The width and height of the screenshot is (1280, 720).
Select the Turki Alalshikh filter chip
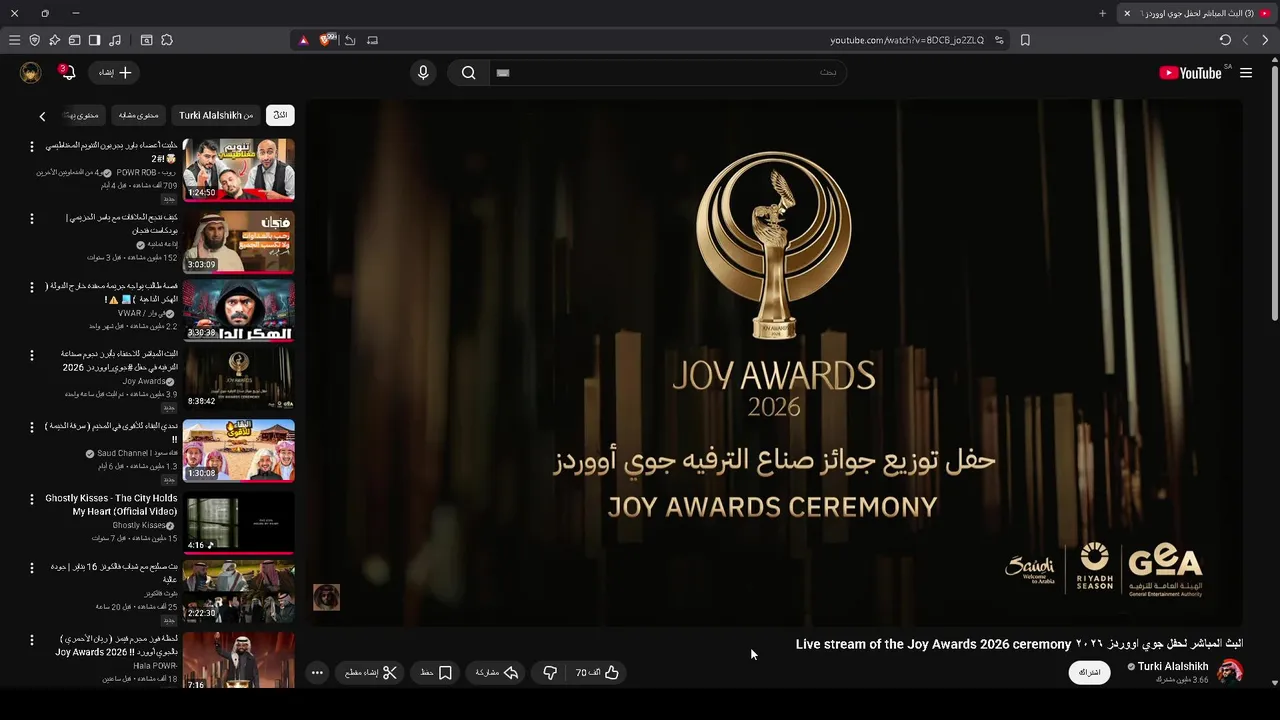point(216,115)
